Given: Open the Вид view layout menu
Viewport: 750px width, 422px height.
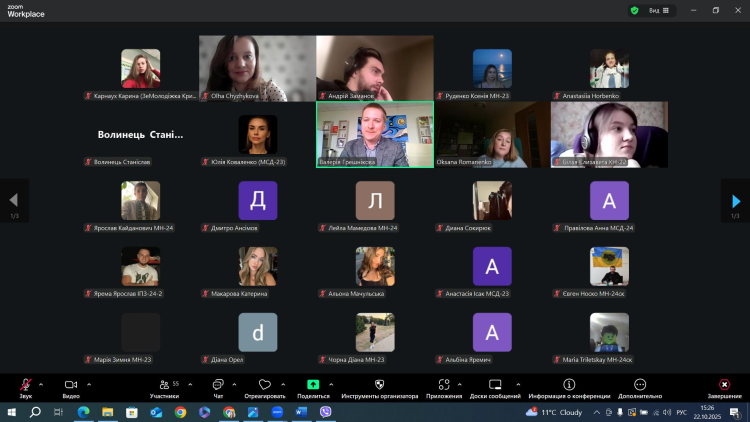Looking at the screenshot, I should [658, 10].
